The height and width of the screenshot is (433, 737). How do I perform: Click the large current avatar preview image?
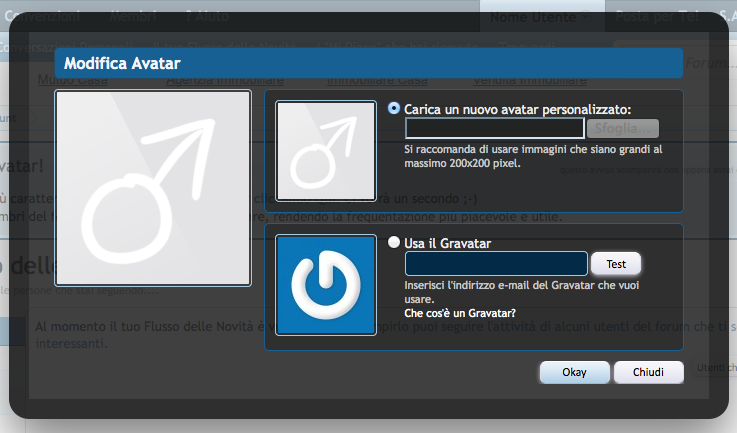(x=153, y=188)
